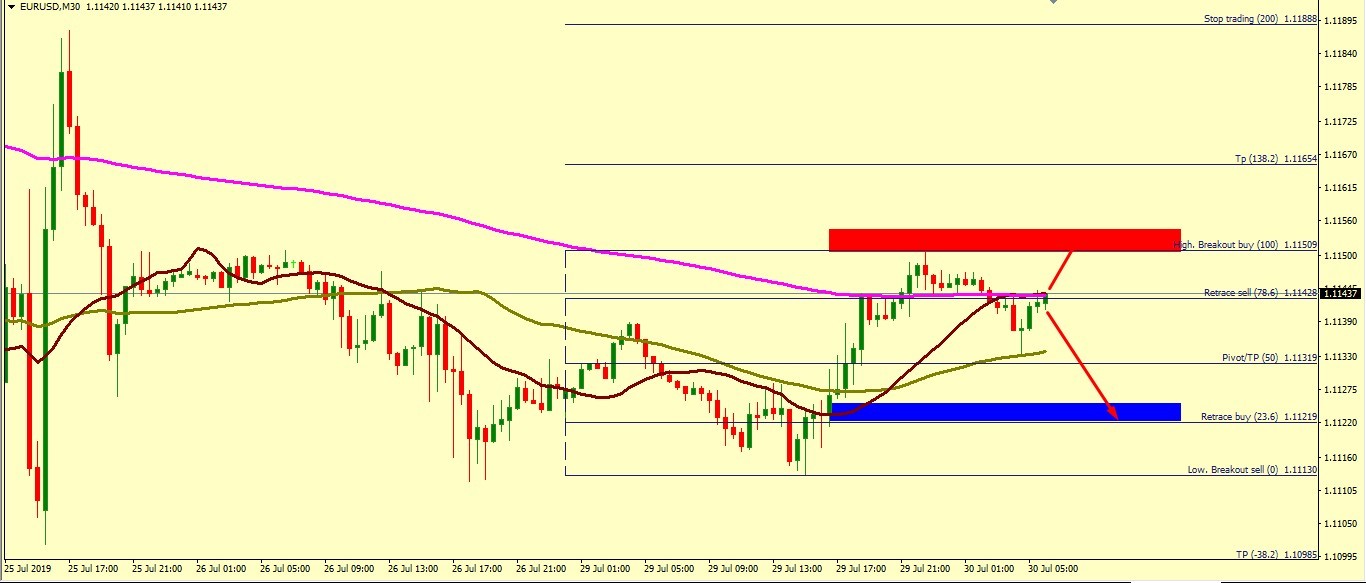Click the High. Breakout buy (100) label
Screen dimensions: 1366x583
click(x=1250, y=245)
